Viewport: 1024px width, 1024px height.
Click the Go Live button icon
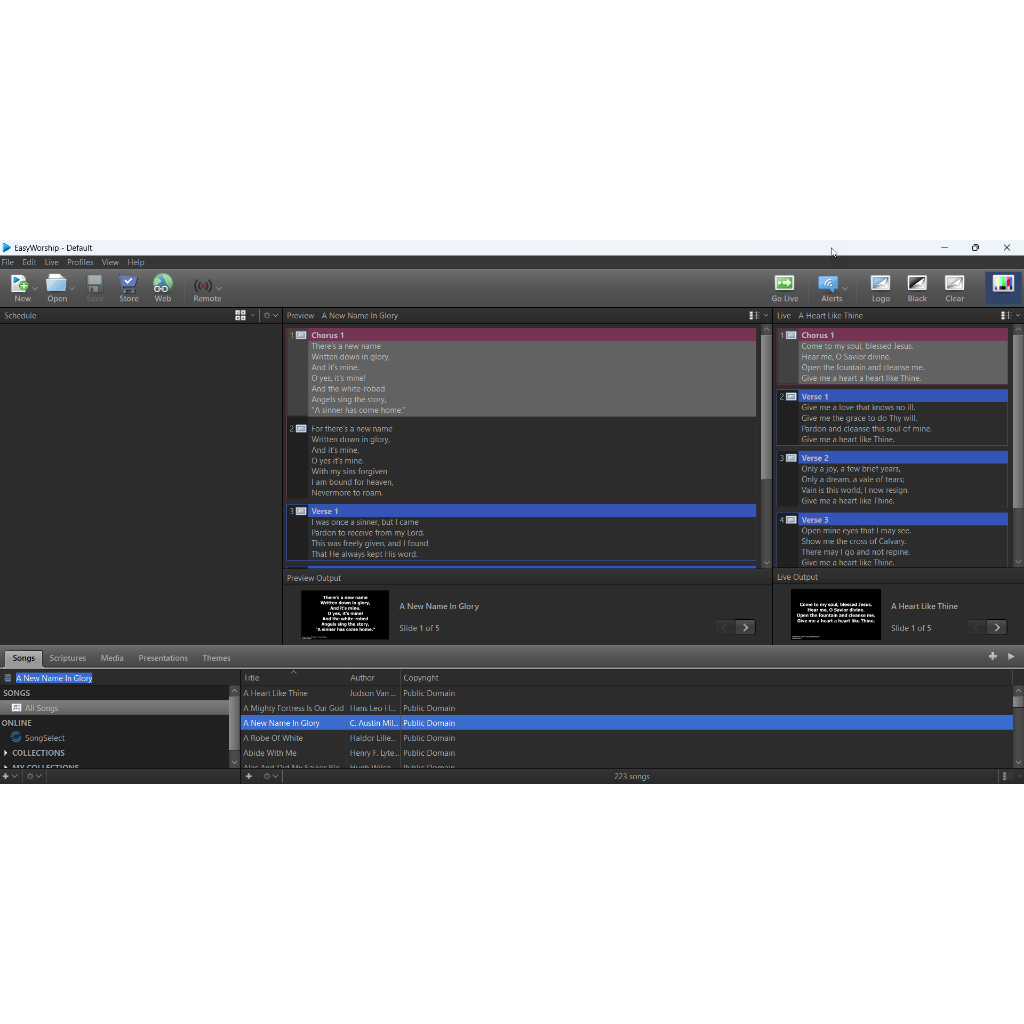pos(784,284)
